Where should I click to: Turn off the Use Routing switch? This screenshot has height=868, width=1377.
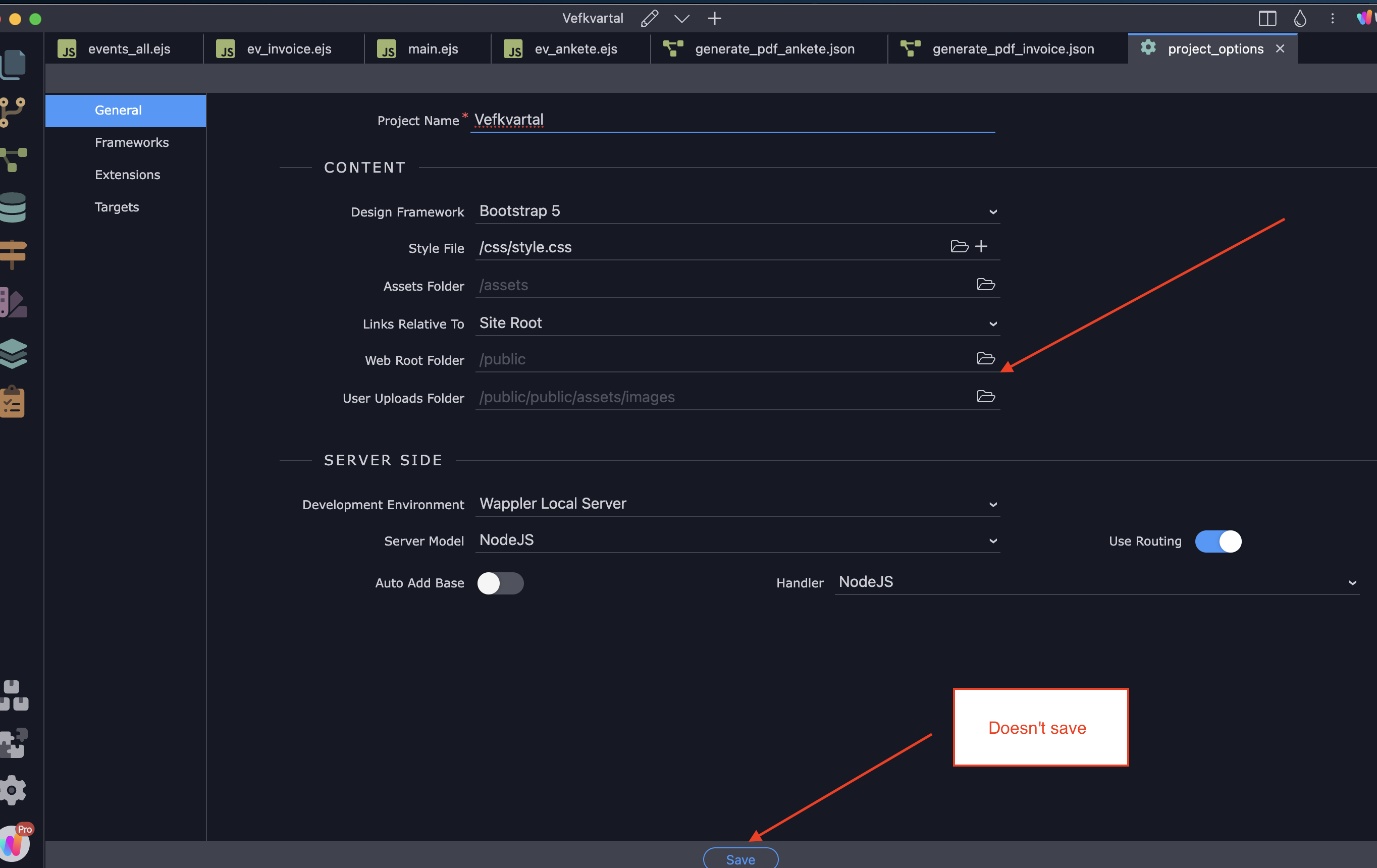1218,541
